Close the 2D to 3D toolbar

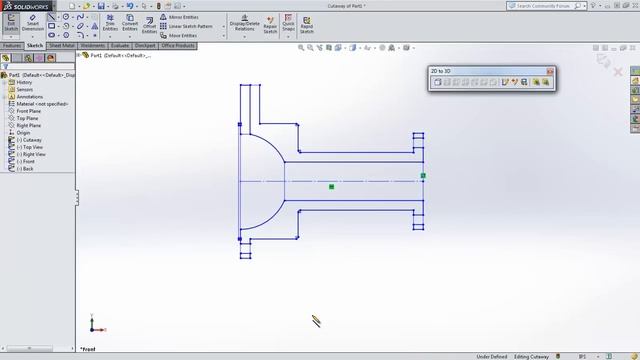[x=550, y=71]
